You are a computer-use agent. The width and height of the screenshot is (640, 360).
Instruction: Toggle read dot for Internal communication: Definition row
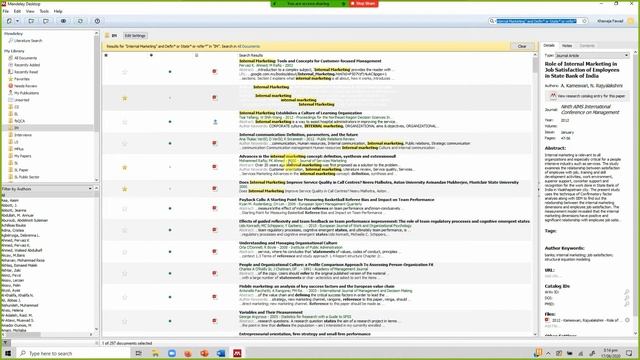(170, 143)
